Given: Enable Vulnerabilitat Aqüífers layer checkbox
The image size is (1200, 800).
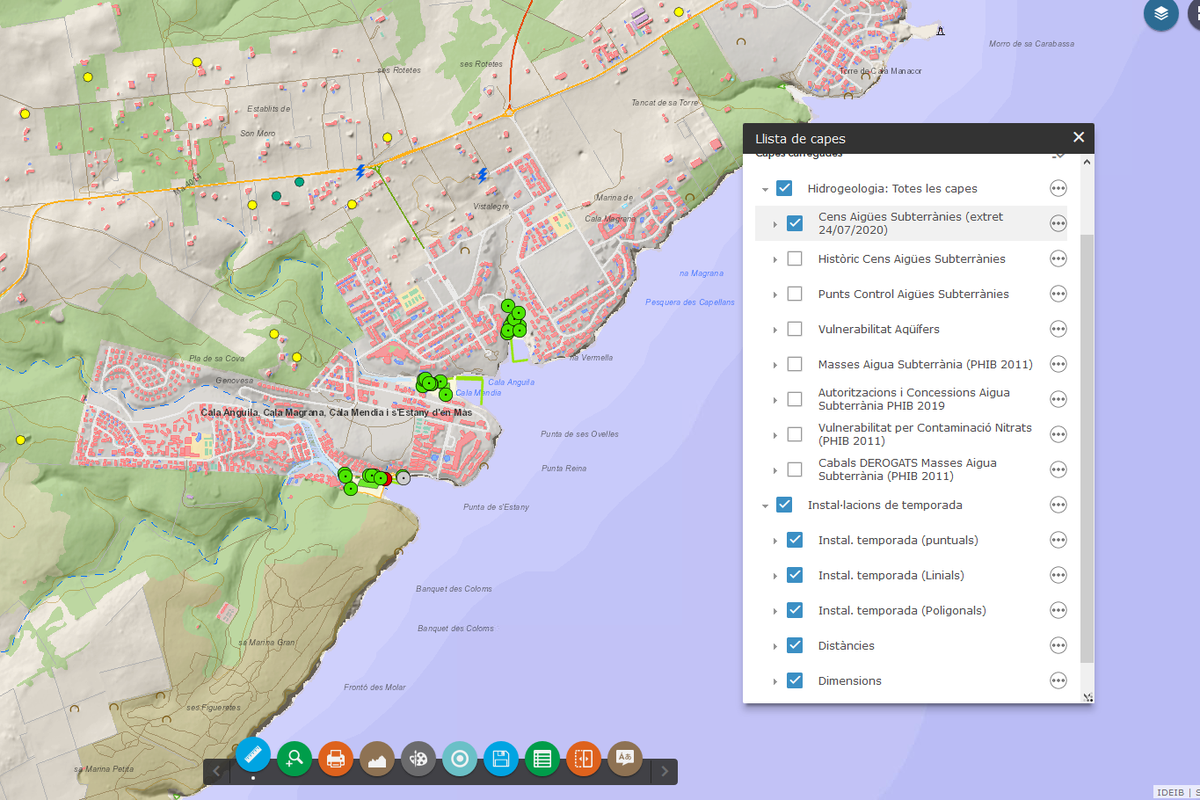Looking at the screenshot, I should [x=795, y=329].
